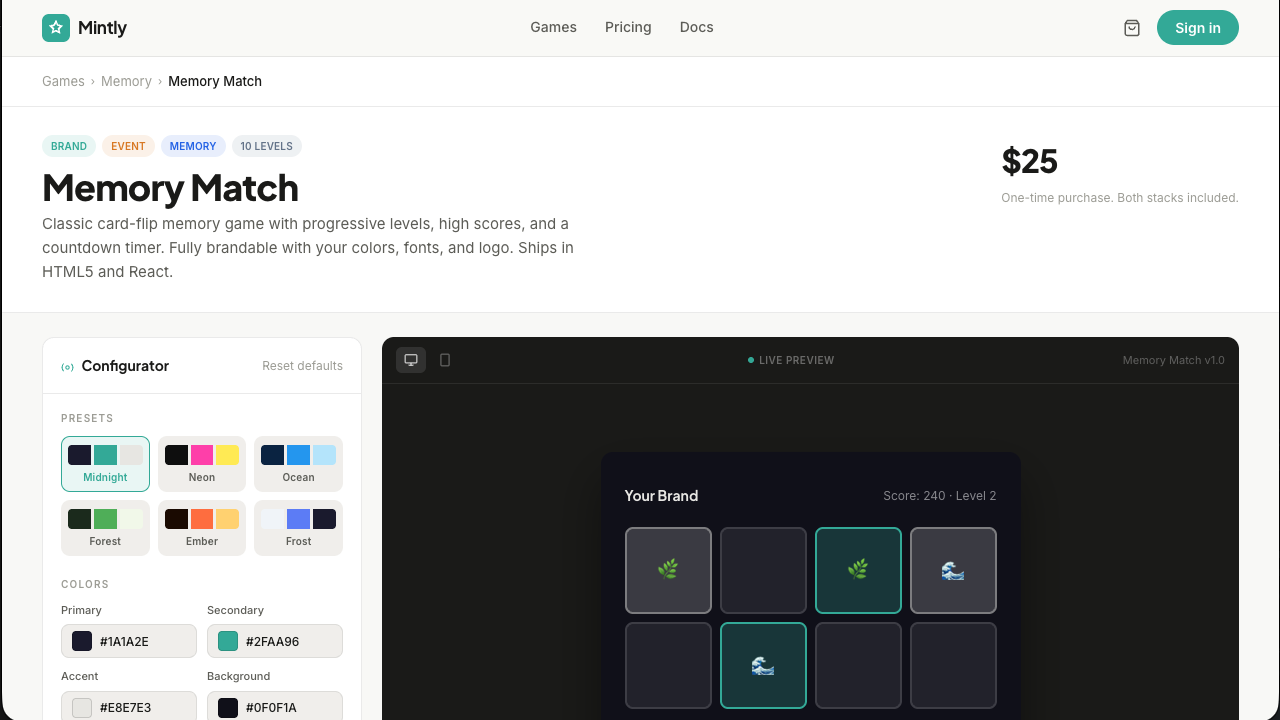The height and width of the screenshot is (720, 1280).
Task: Flip the green-bordered leaf card
Action: coord(858,570)
